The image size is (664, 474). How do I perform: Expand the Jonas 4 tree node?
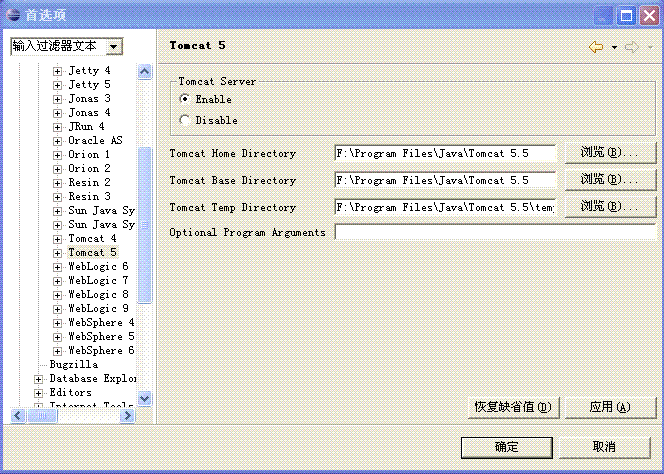57,113
